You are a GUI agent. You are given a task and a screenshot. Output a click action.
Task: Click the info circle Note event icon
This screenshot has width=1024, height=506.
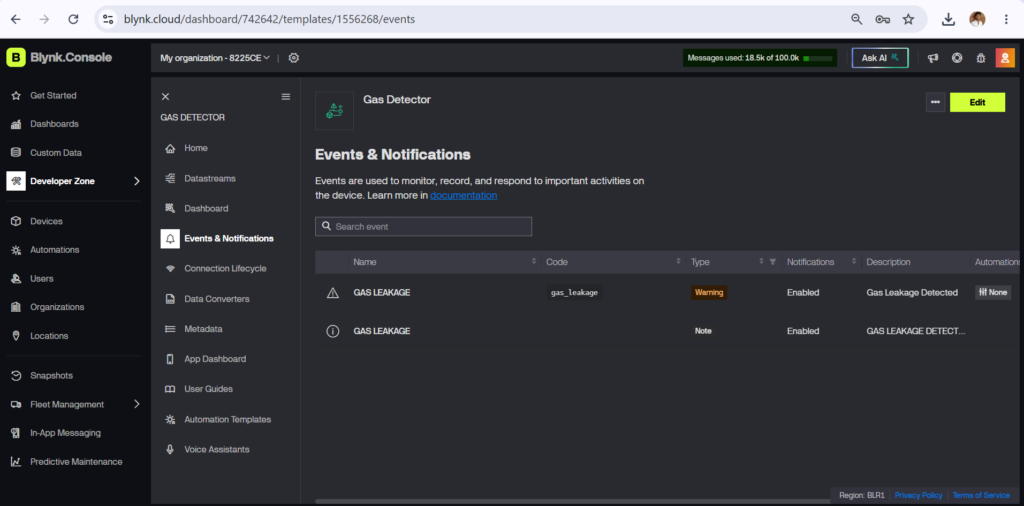(x=332, y=332)
